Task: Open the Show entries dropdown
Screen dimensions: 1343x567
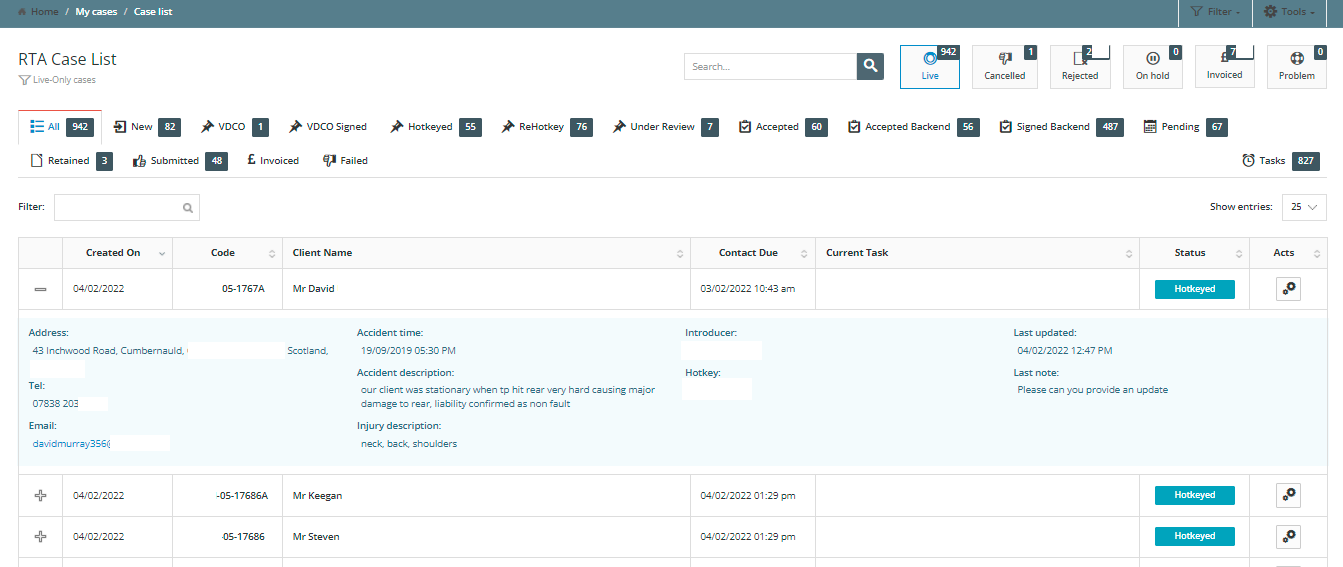Action: pos(1304,207)
